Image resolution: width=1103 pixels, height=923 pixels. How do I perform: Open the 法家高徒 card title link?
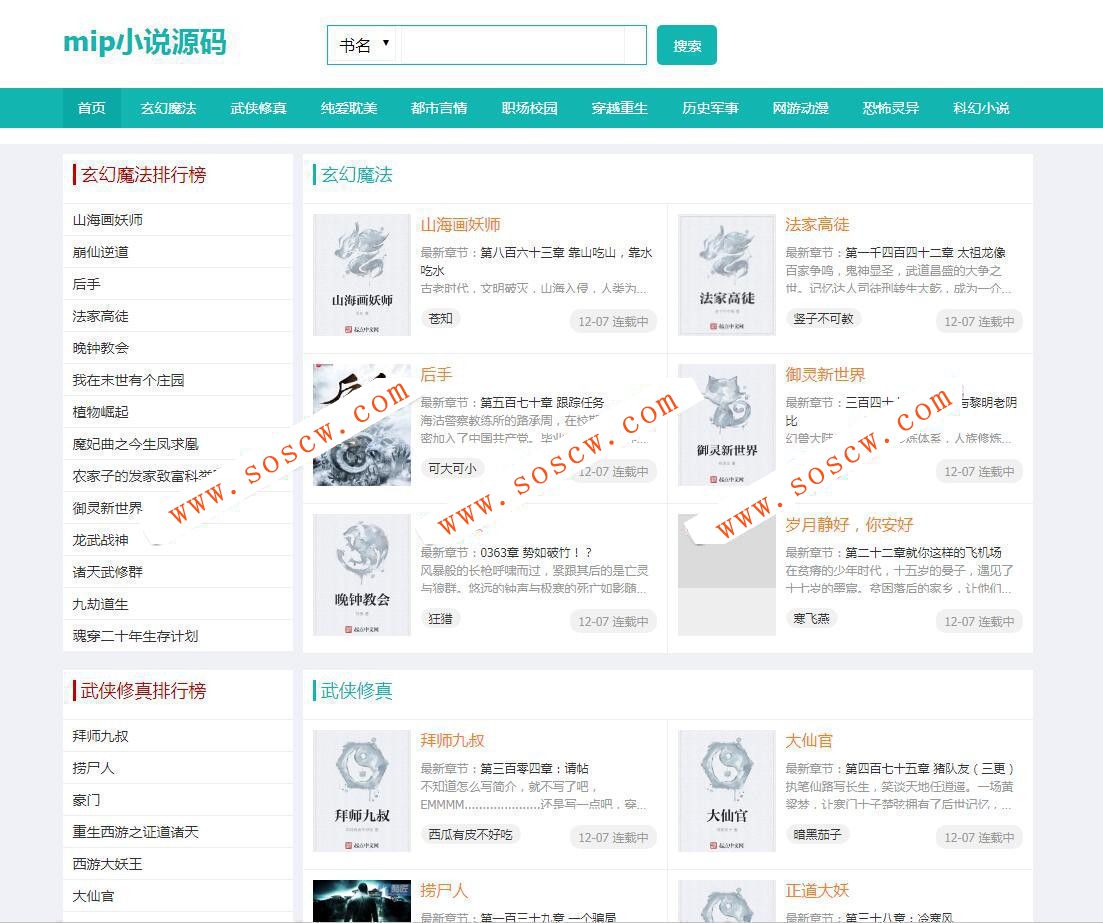click(x=817, y=224)
